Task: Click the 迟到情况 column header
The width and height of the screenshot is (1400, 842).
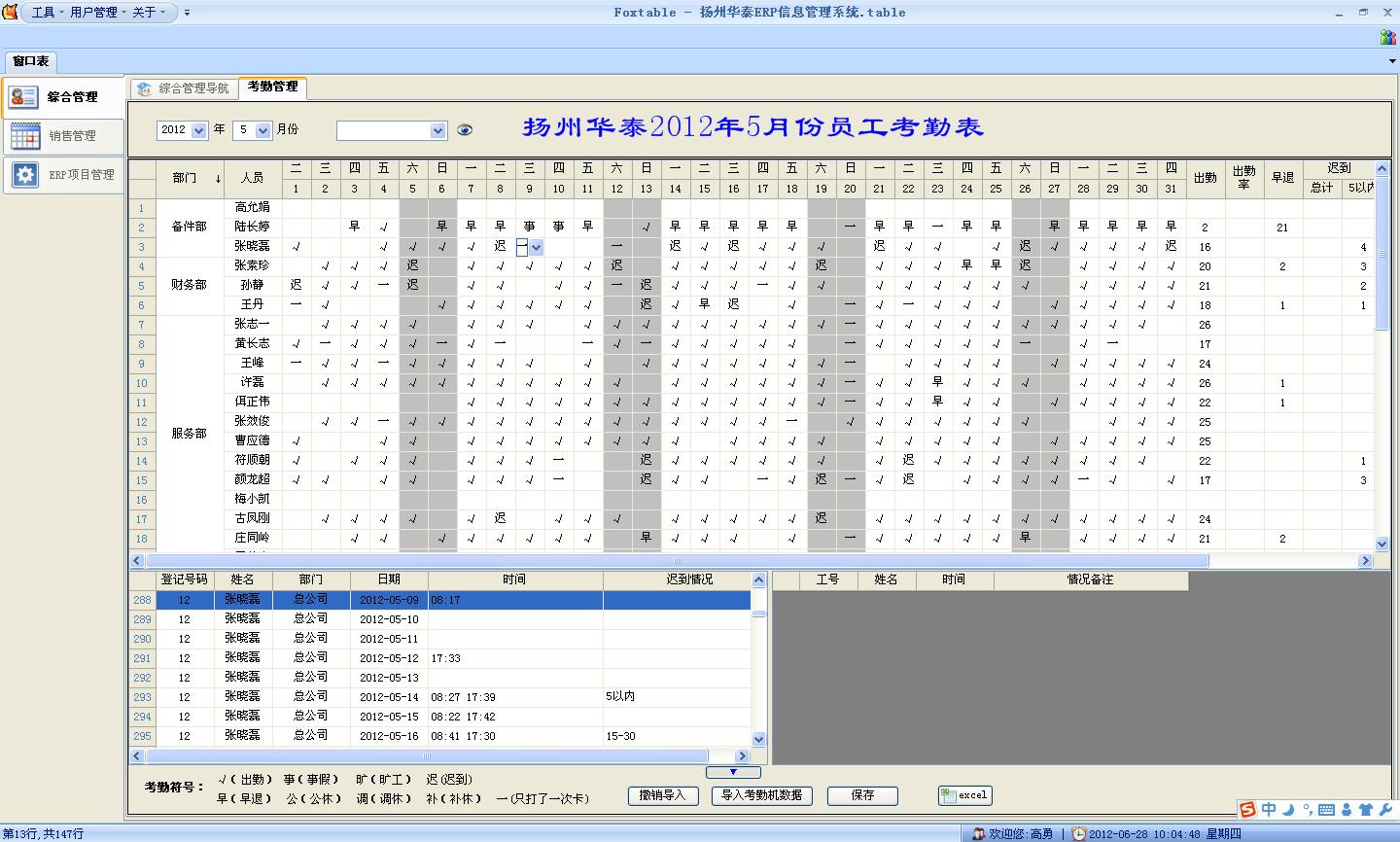Action: click(x=689, y=579)
